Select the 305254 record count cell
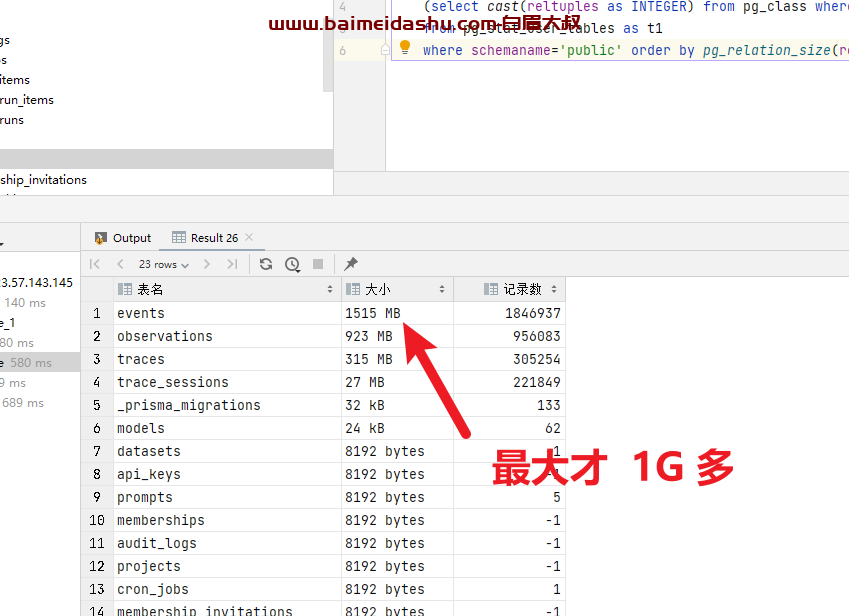The height and width of the screenshot is (616, 849). click(x=510, y=359)
